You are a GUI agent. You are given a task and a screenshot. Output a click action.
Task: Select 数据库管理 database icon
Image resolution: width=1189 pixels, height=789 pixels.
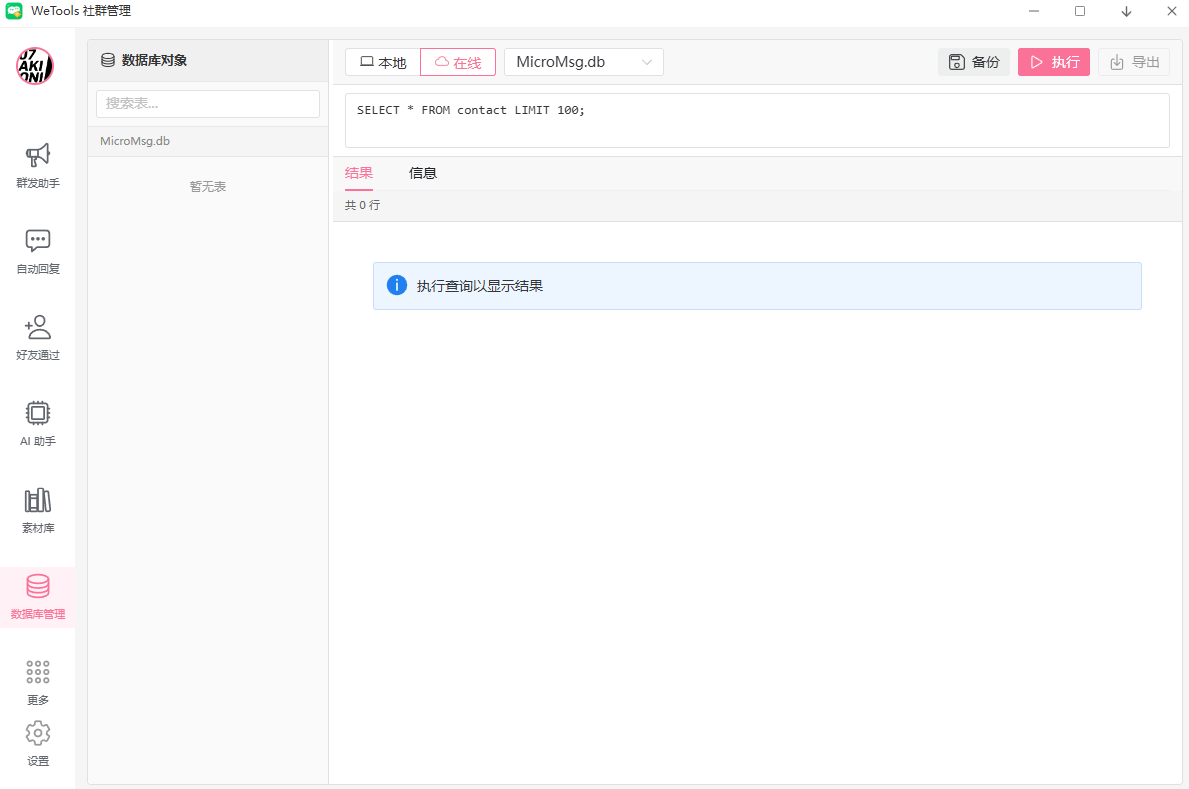[x=38, y=587]
